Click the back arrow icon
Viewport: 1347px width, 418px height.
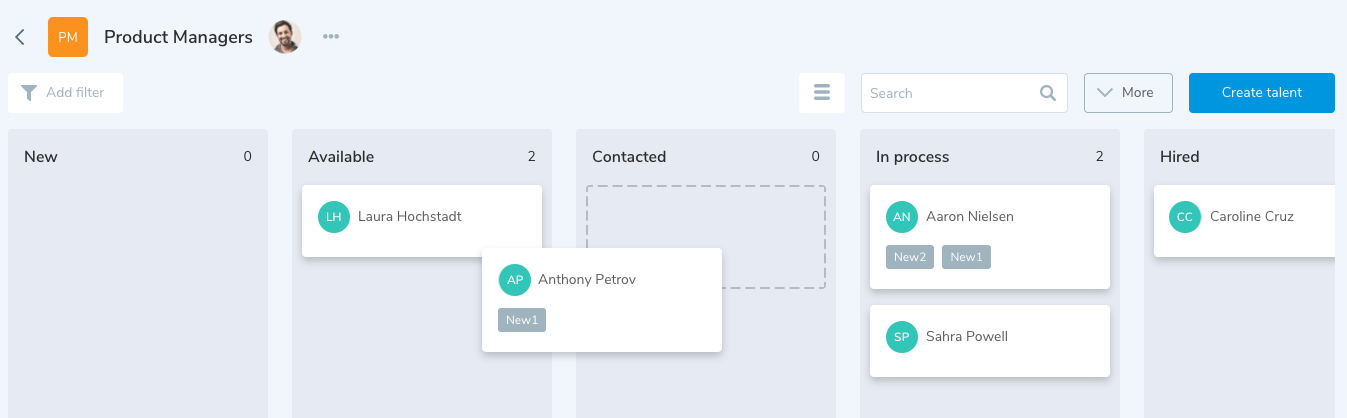[19, 37]
